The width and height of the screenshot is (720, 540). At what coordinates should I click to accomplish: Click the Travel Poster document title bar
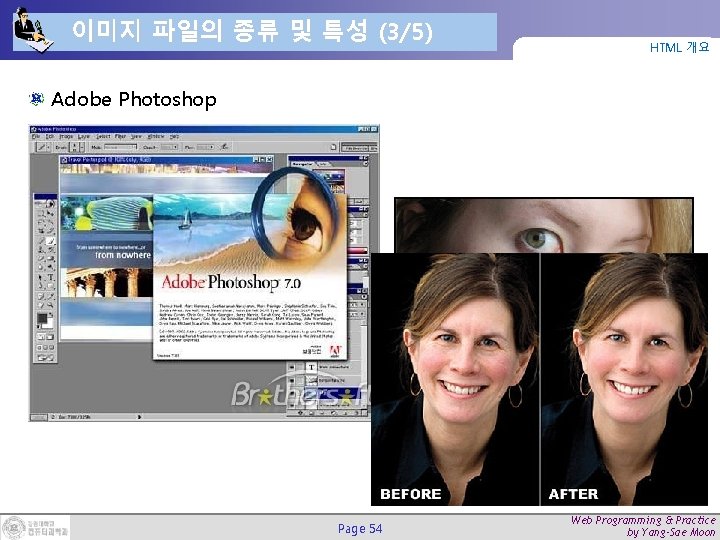click(x=167, y=159)
